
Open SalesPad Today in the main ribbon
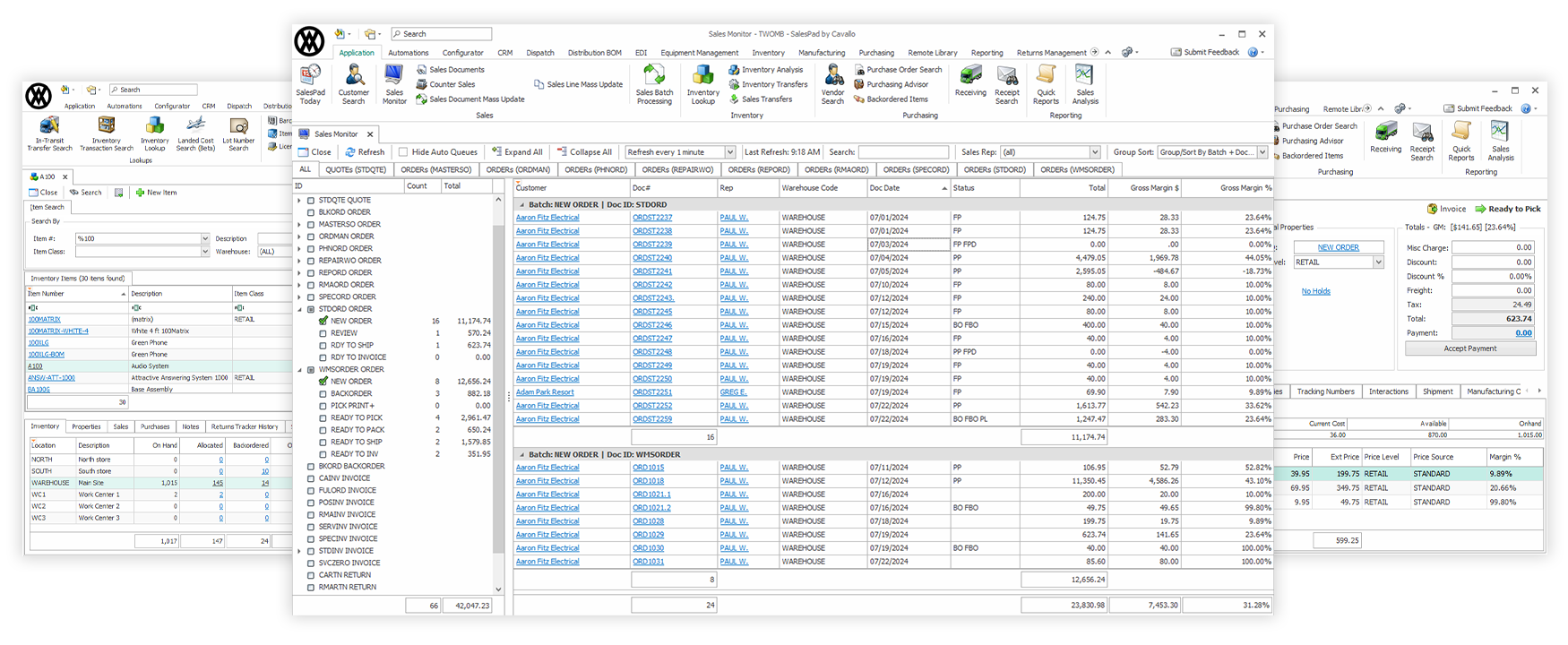[310, 84]
